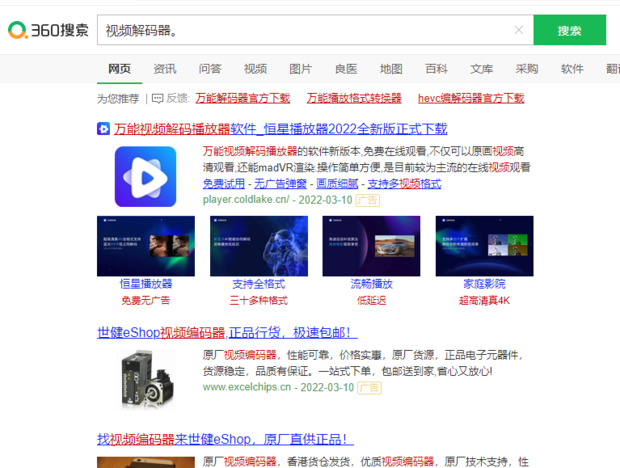The image size is (620, 468).
Task: Open the thumbnail above 家庭影院
Action: coord(484,246)
